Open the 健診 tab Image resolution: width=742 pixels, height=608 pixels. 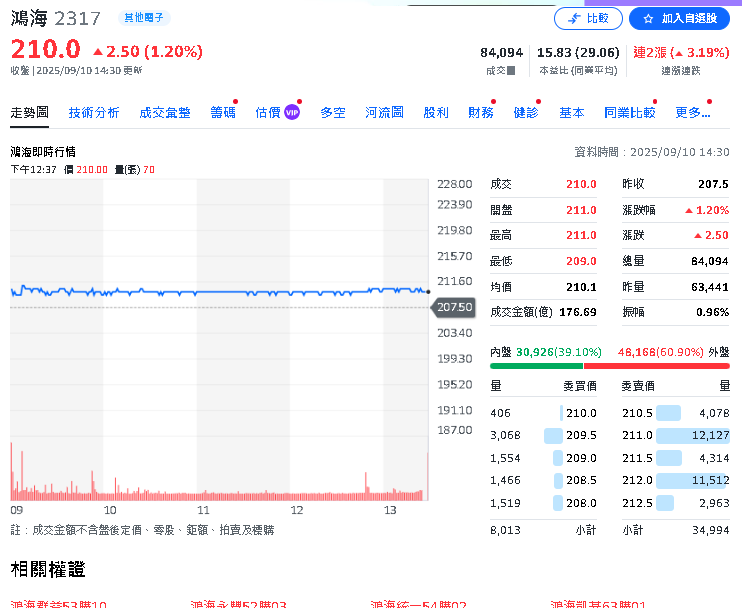[526, 113]
